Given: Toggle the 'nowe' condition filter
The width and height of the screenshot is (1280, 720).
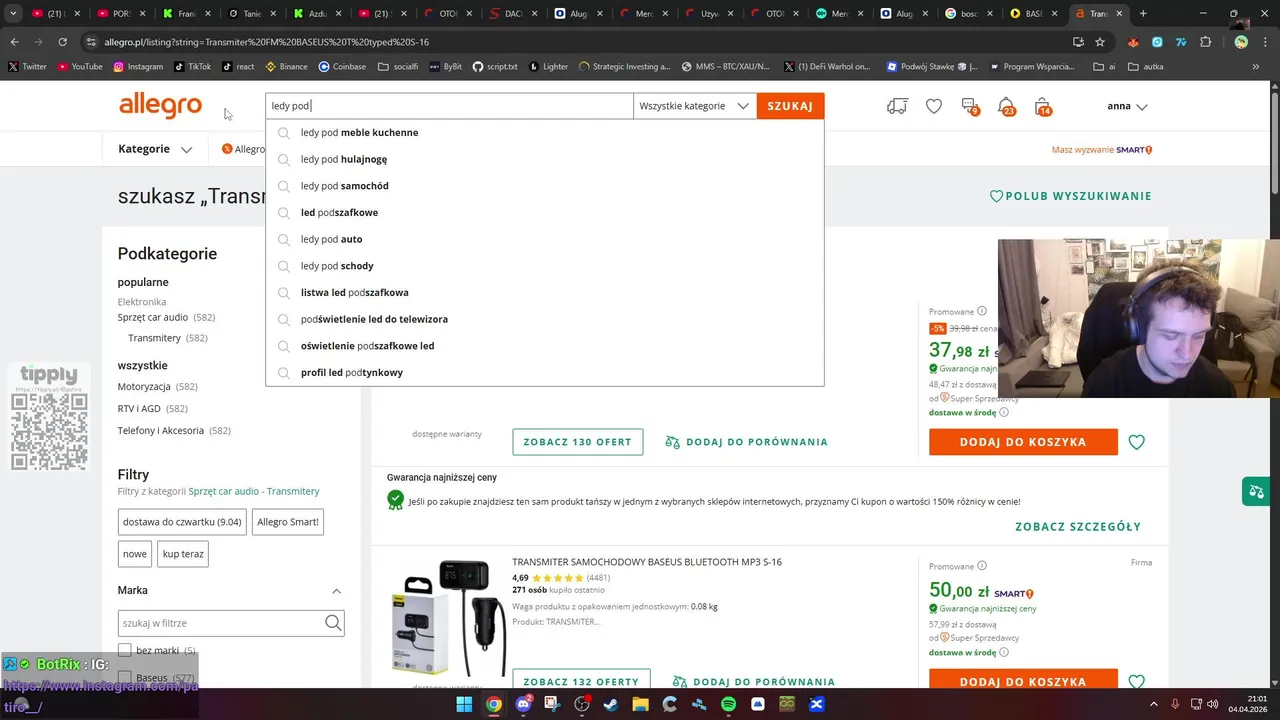Looking at the screenshot, I should click(x=135, y=554).
